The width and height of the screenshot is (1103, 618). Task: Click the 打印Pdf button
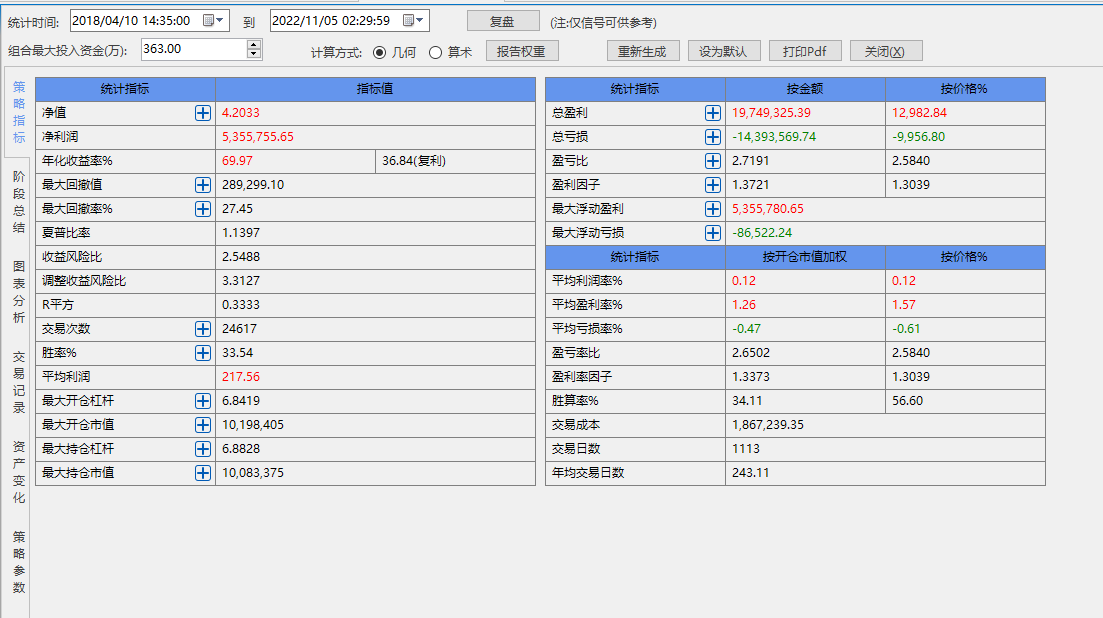[x=804, y=52]
